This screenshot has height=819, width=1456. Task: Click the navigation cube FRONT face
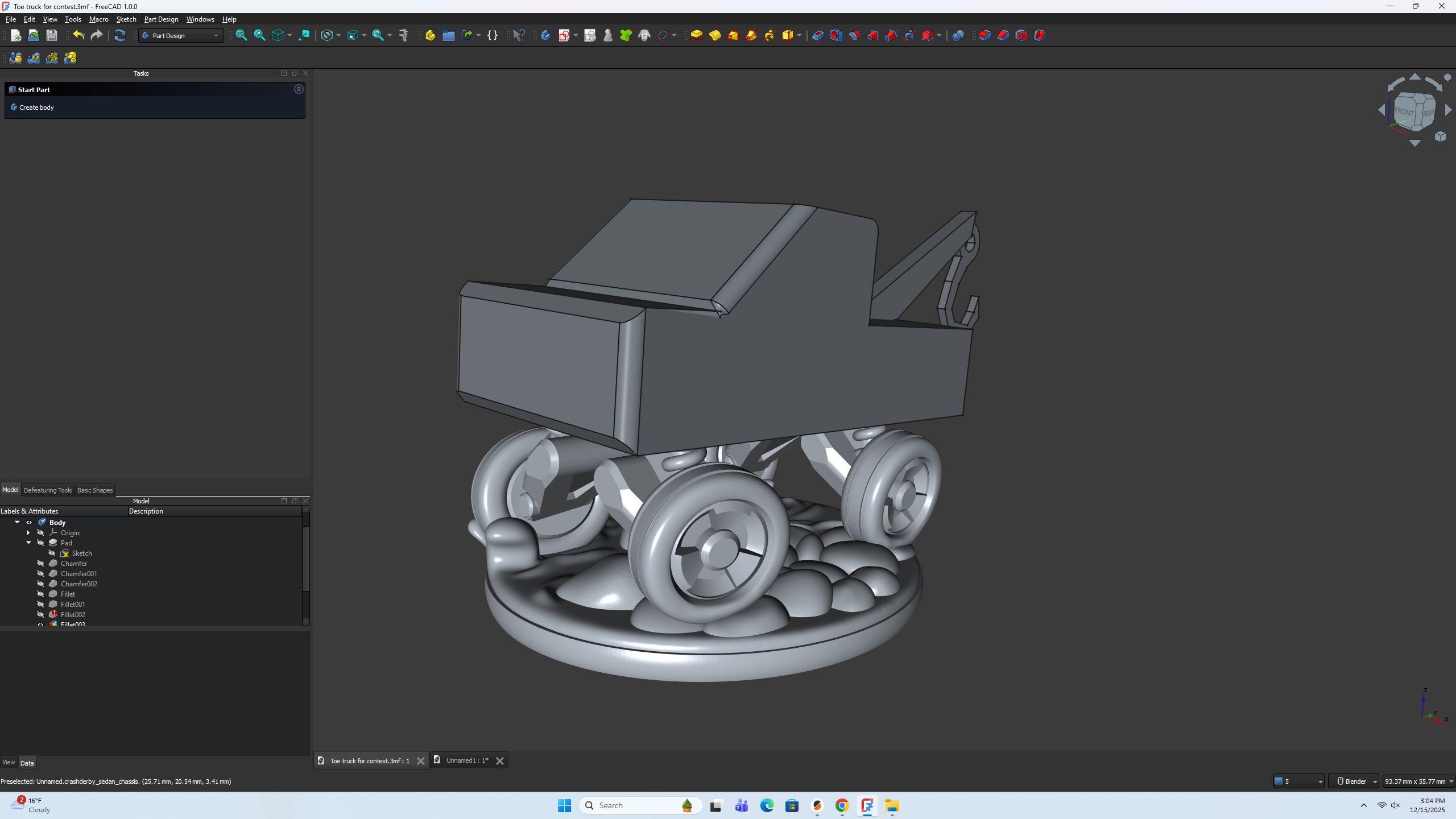pyautogui.click(x=1404, y=111)
